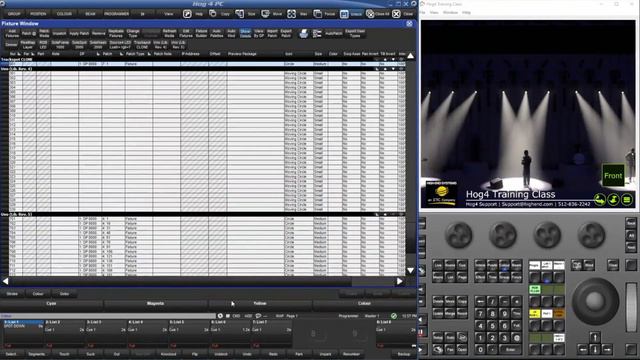This screenshot has width=640, height=360.
Task: Click the scroll up arrow in the fixture list
Action: point(411,56)
